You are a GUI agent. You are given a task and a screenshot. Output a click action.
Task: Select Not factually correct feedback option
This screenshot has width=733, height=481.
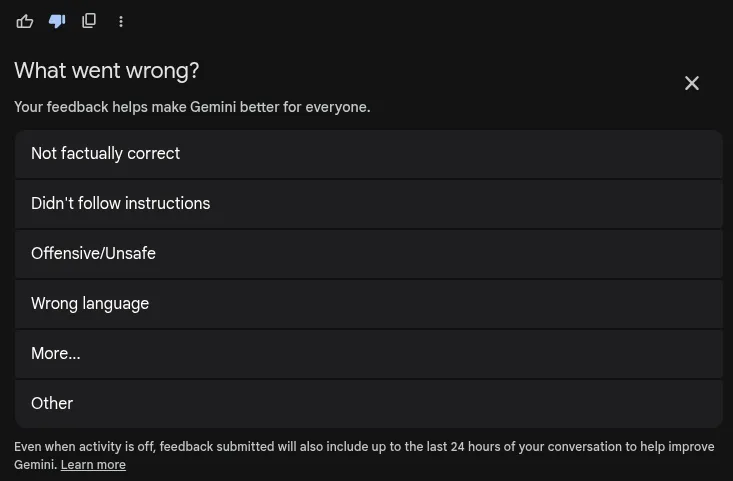(368, 154)
